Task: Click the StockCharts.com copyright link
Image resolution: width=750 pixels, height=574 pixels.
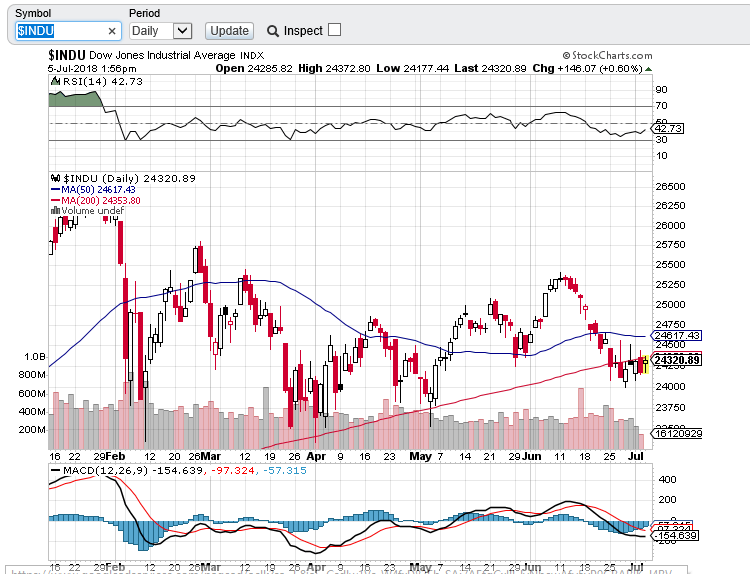Action: click(607, 55)
